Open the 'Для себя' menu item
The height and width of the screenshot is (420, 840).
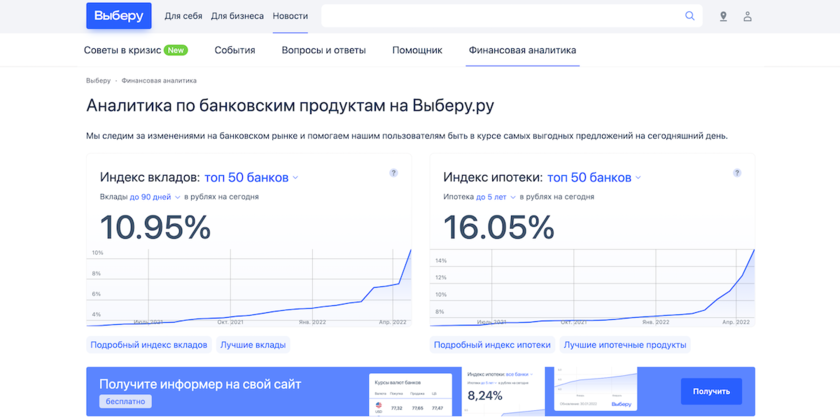click(183, 16)
